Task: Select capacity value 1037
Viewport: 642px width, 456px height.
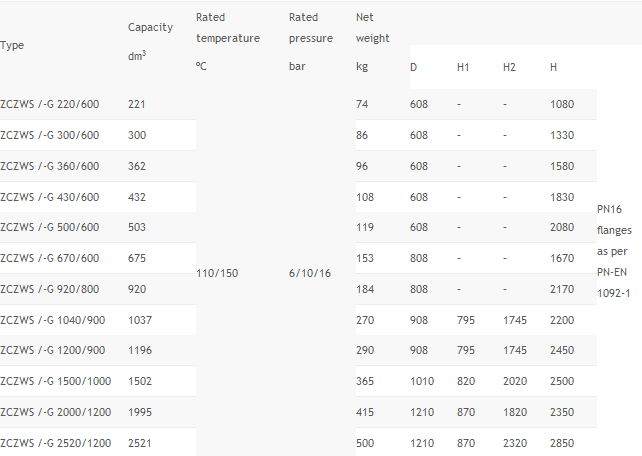Action: pyautogui.click(x=142, y=320)
